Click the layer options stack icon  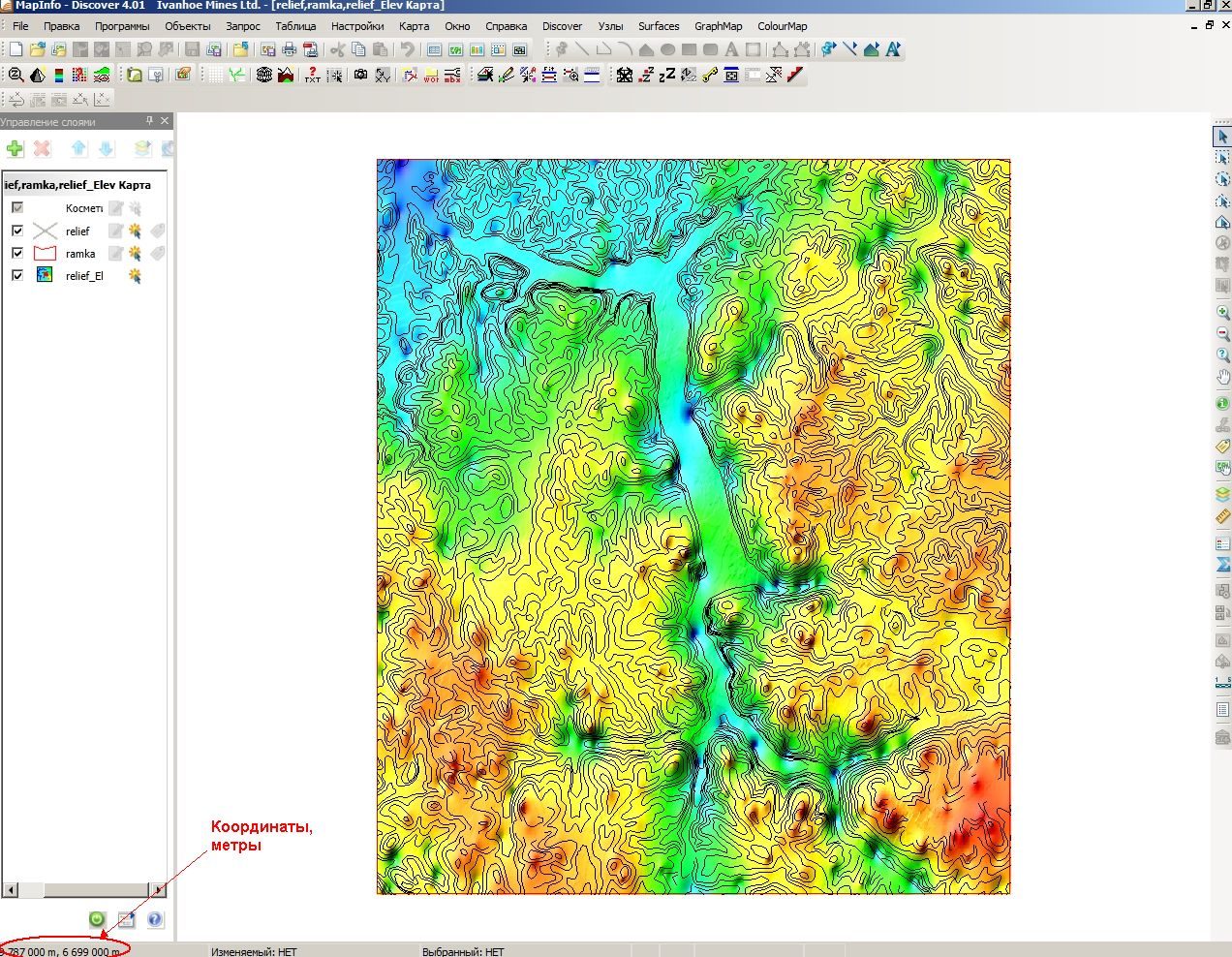click(142, 148)
